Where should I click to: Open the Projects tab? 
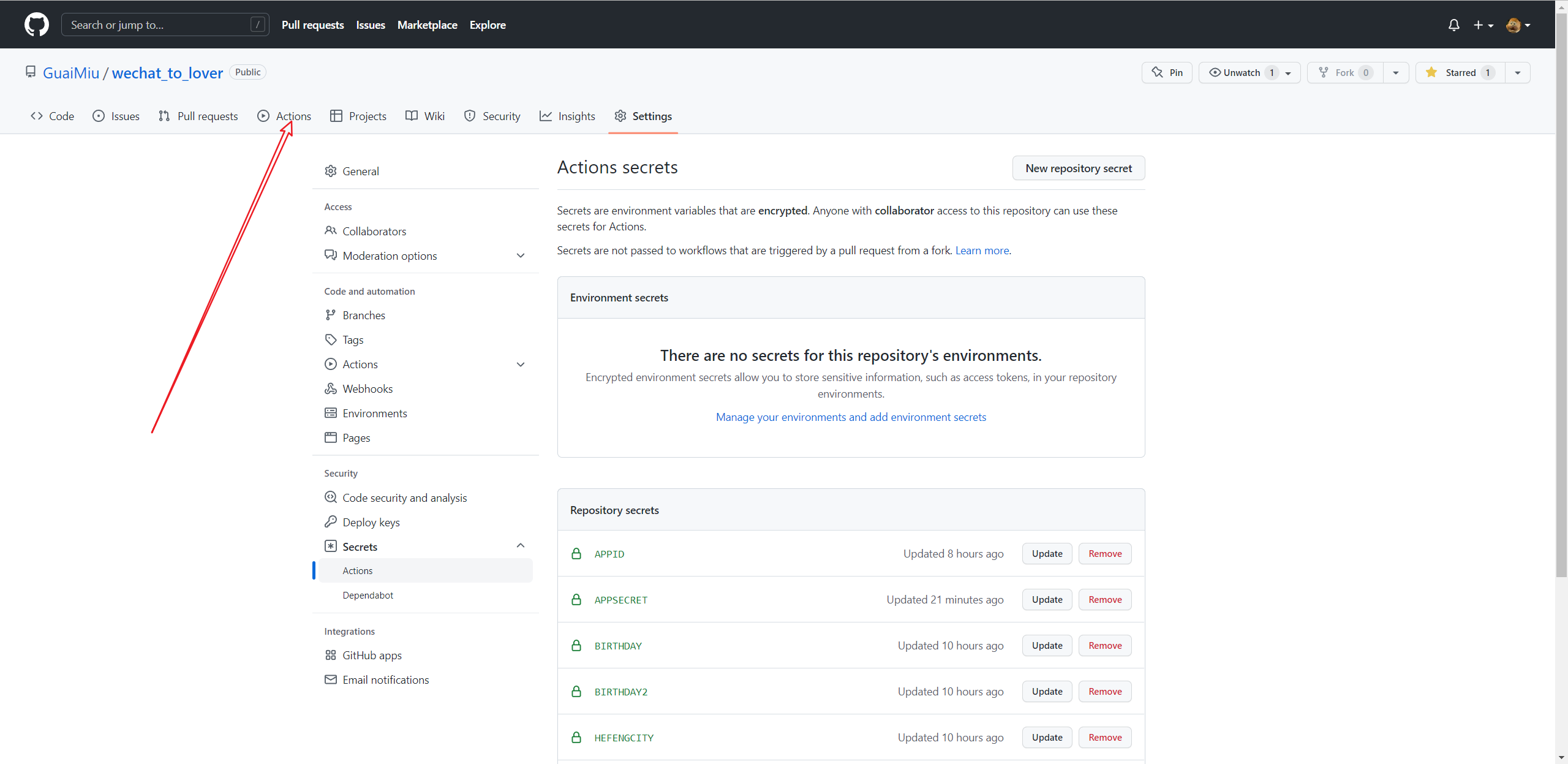(358, 116)
